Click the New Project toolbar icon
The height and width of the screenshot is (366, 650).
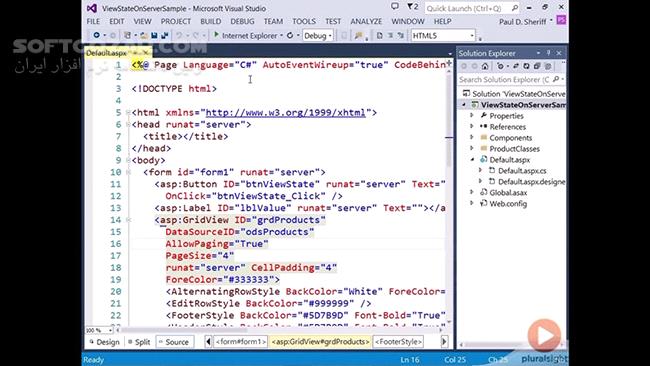128,36
